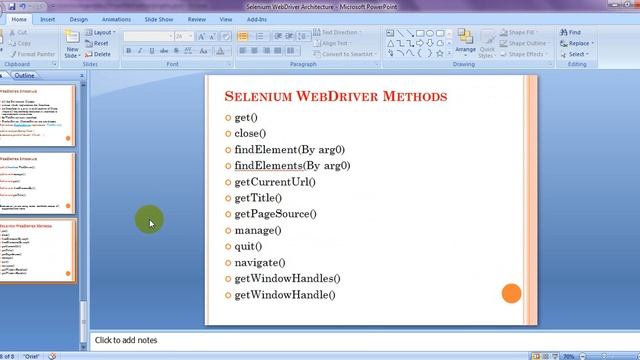Select the Oval shape
This screenshot has height=360, width=640.
pos(430,33)
